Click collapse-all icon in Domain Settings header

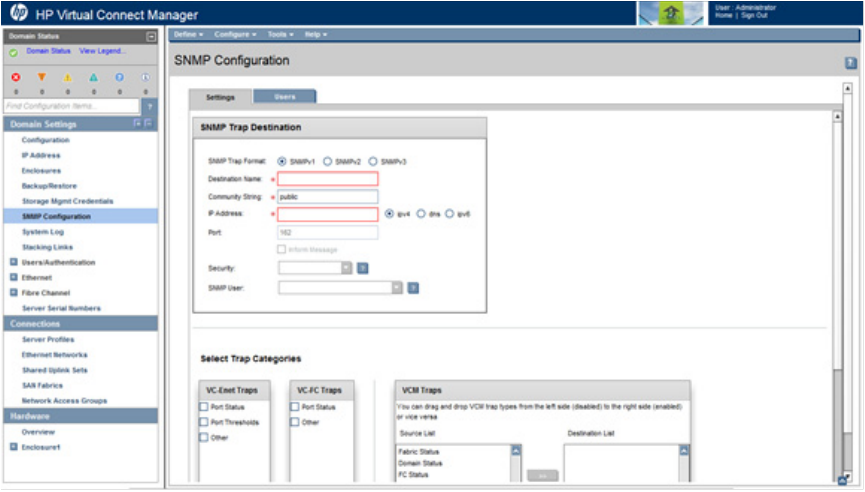148,124
